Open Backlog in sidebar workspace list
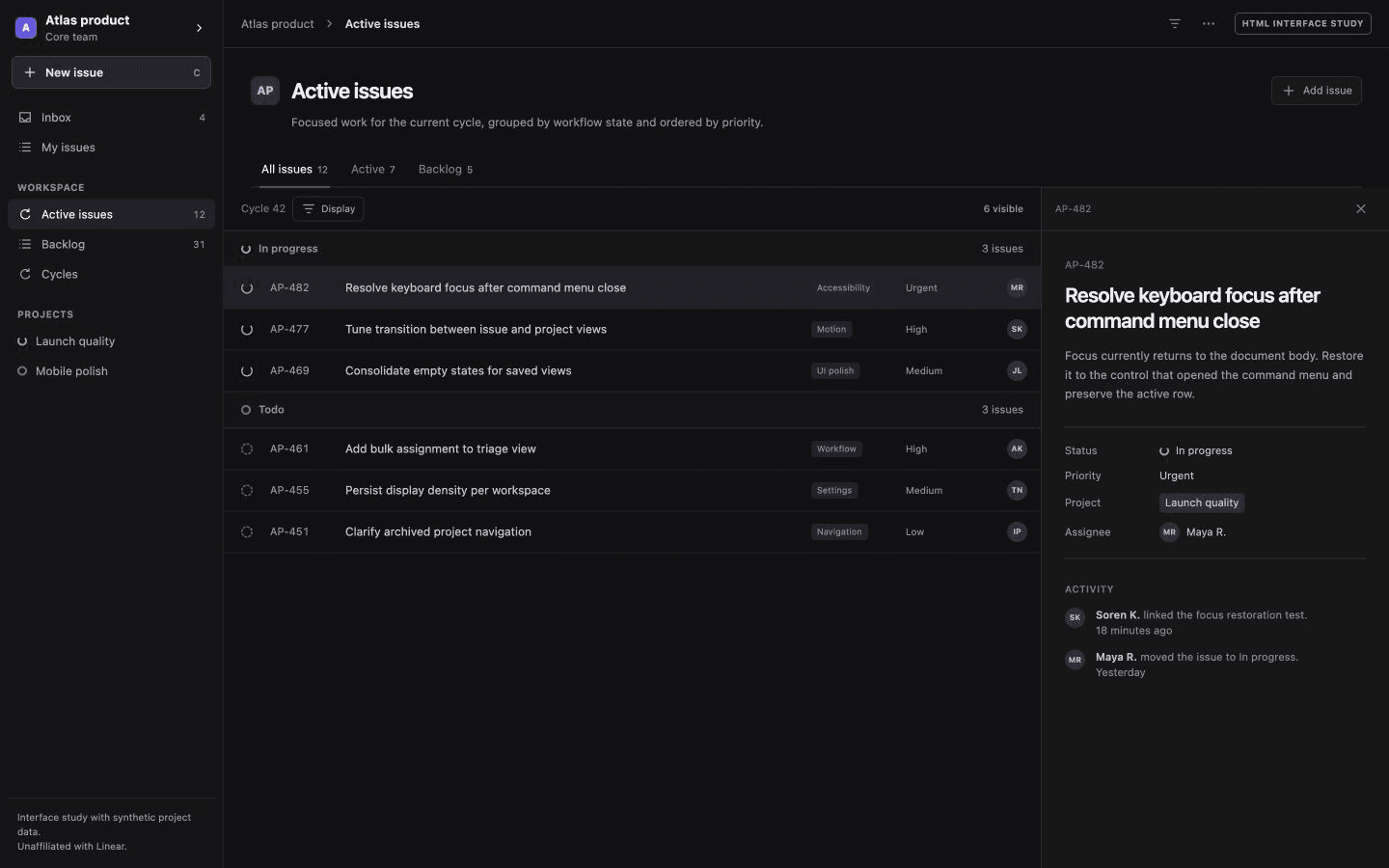Screen dimensions: 1389x868 [111, 244]
